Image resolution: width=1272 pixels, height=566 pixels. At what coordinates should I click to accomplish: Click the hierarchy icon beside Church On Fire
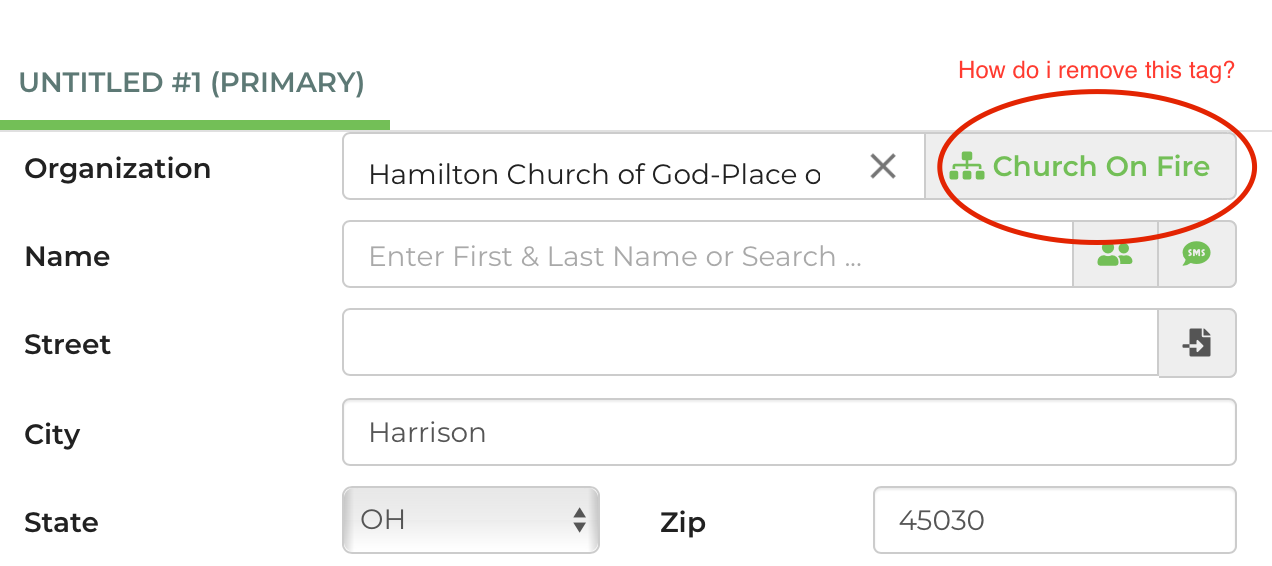click(967, 166)
